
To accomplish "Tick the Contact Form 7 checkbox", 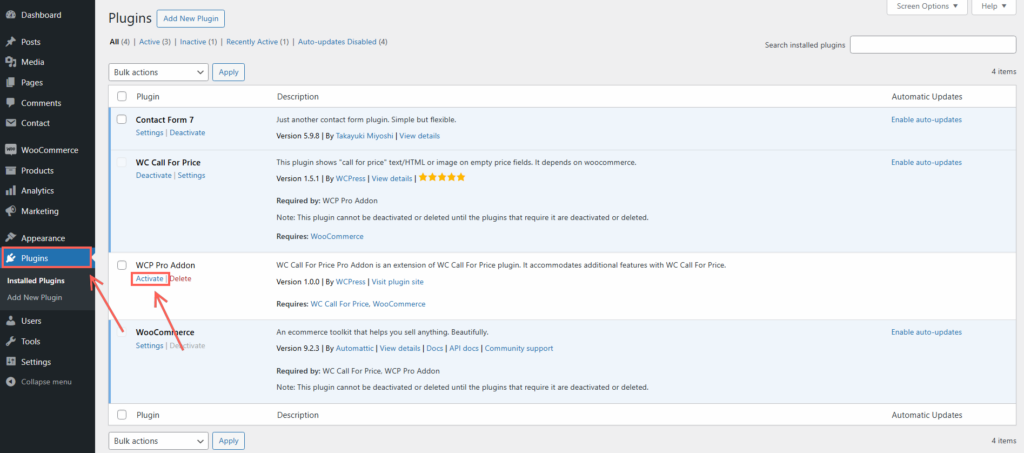I will pyautogui.click(x=121, y=119).
